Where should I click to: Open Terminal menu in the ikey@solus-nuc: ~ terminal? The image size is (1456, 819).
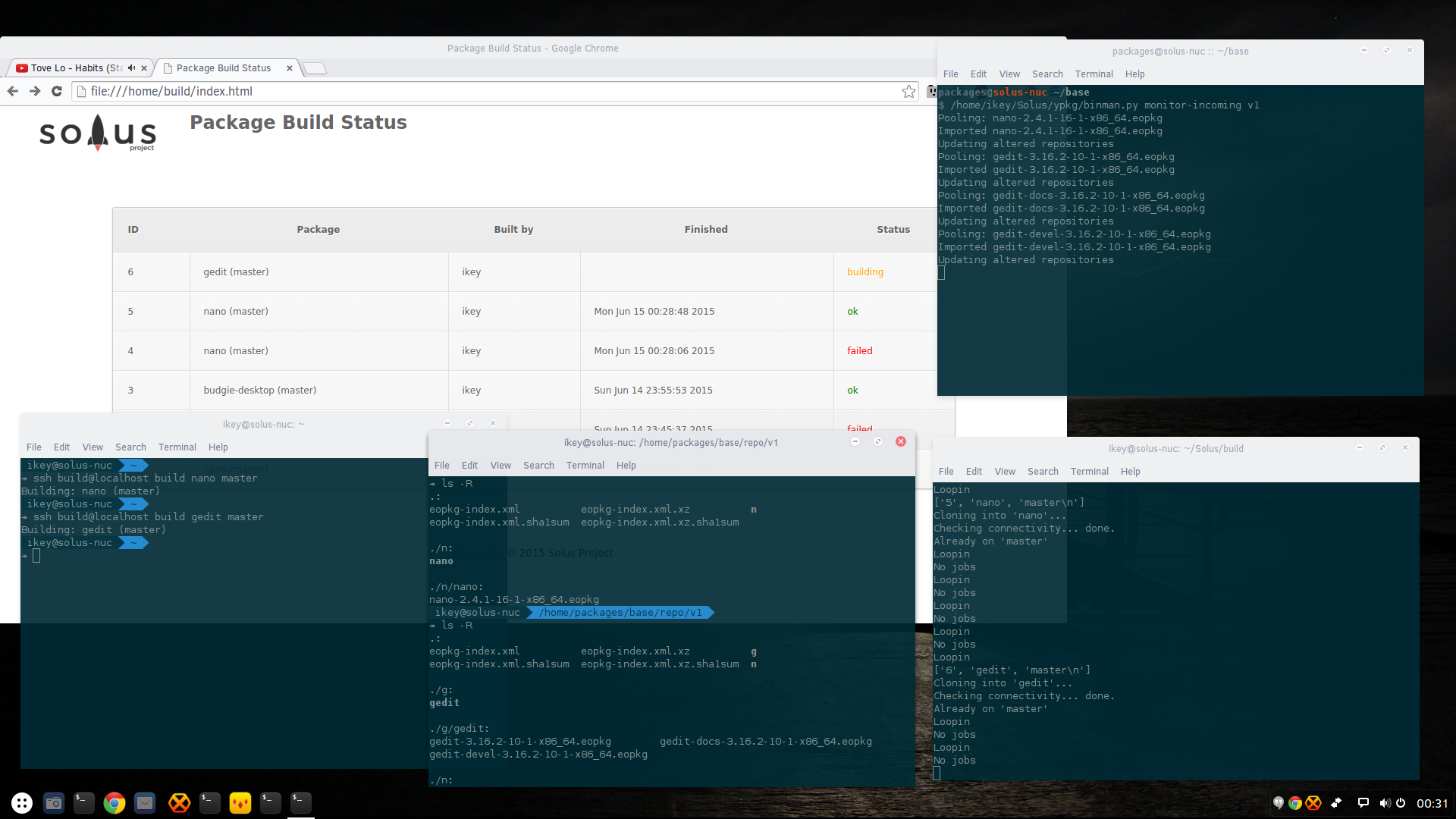(177, 447)
